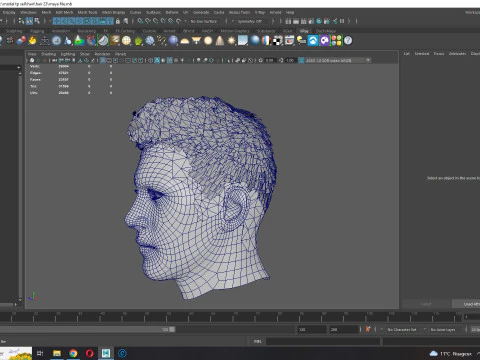The height and width of the screenshot is (360, 480).
Task: Click the cone spotlight shelf icon
Action: coord(220,41)
